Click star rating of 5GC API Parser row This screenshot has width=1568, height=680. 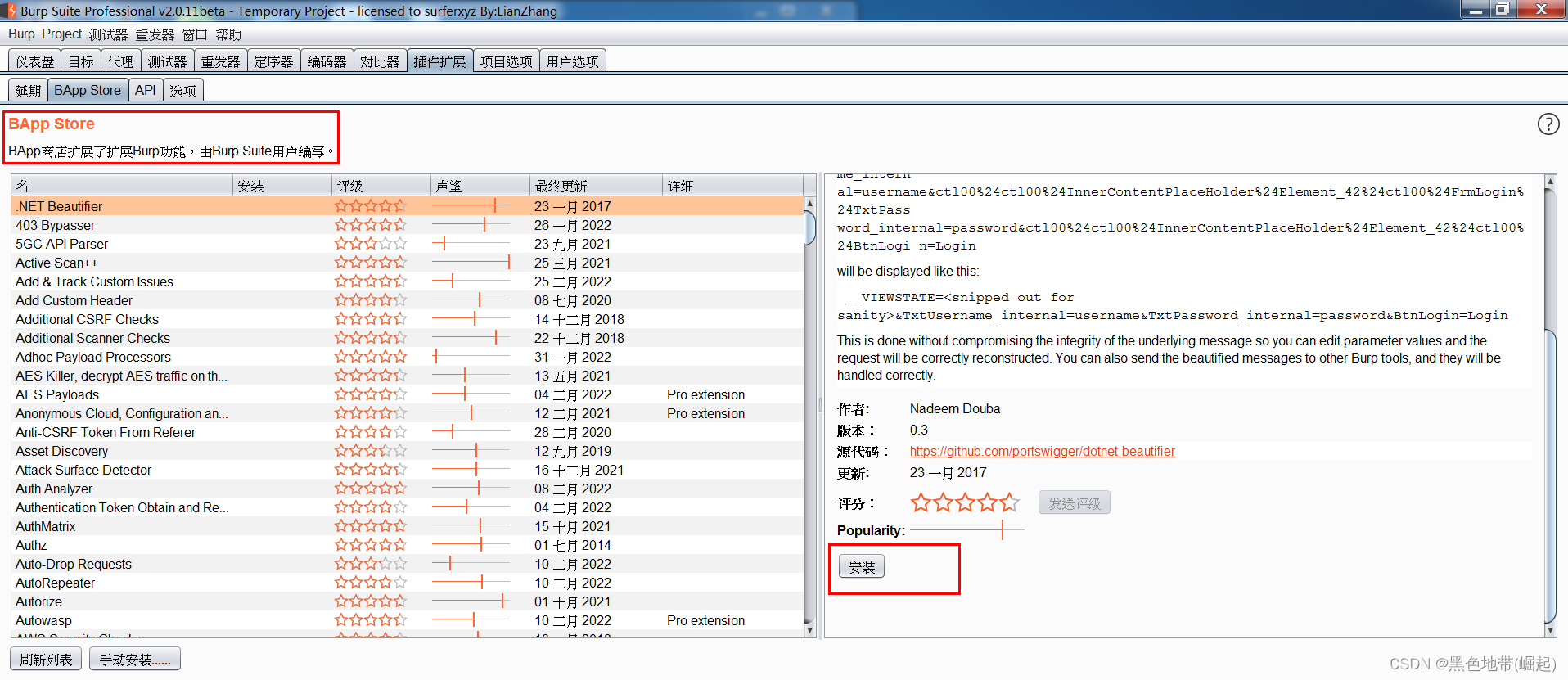pyautogui.click(x=370, y=244)
